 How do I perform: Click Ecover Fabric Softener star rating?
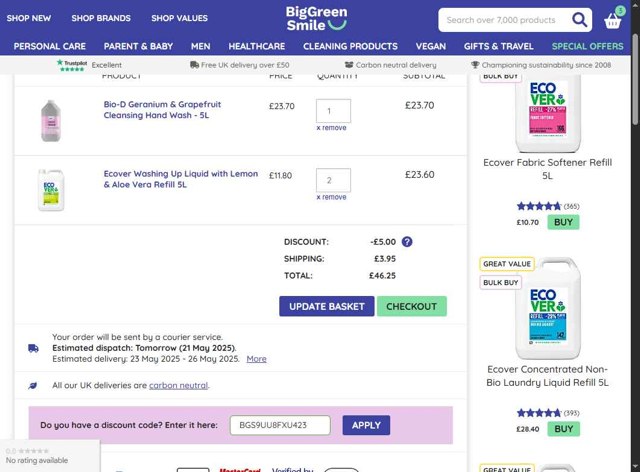coord(539,206)
